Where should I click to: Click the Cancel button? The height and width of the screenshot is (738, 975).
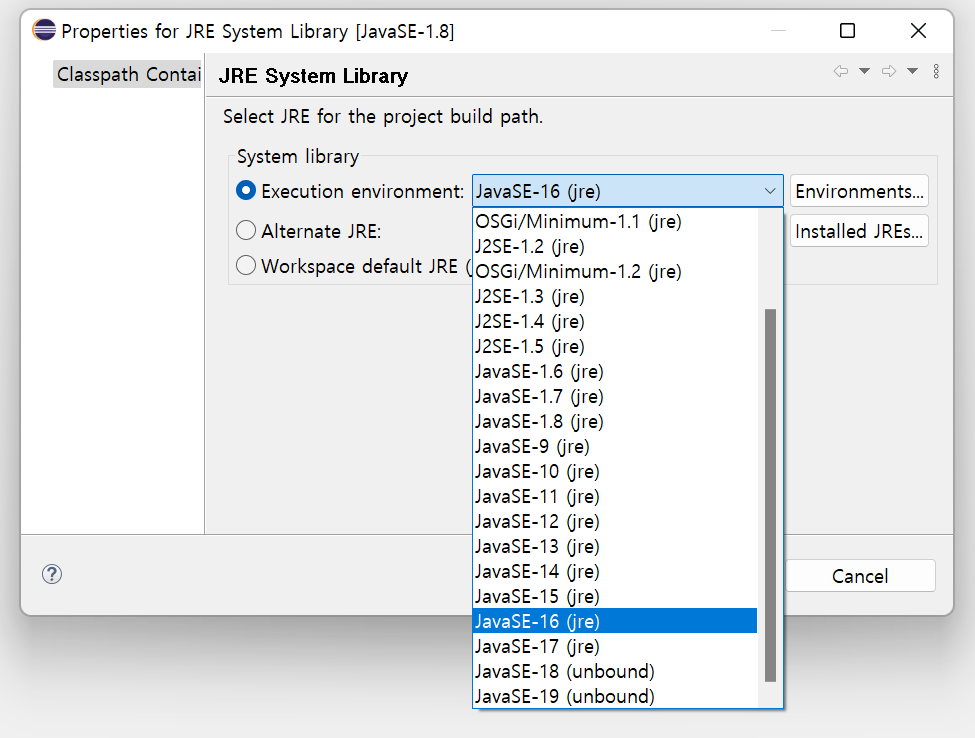point(860,576)
